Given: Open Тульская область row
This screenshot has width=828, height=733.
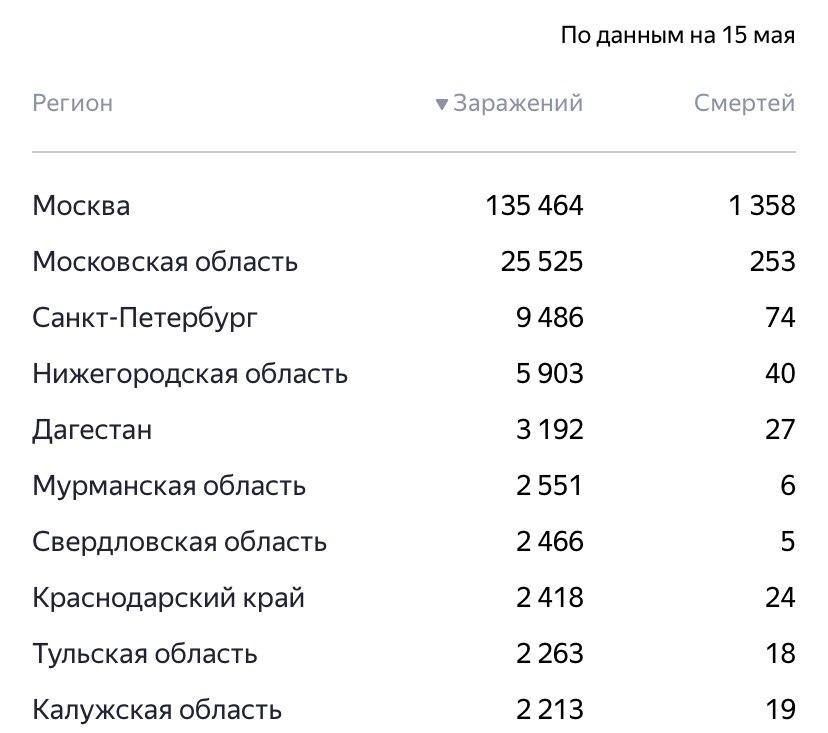Looking at the screenshot, I should [145, 654].
